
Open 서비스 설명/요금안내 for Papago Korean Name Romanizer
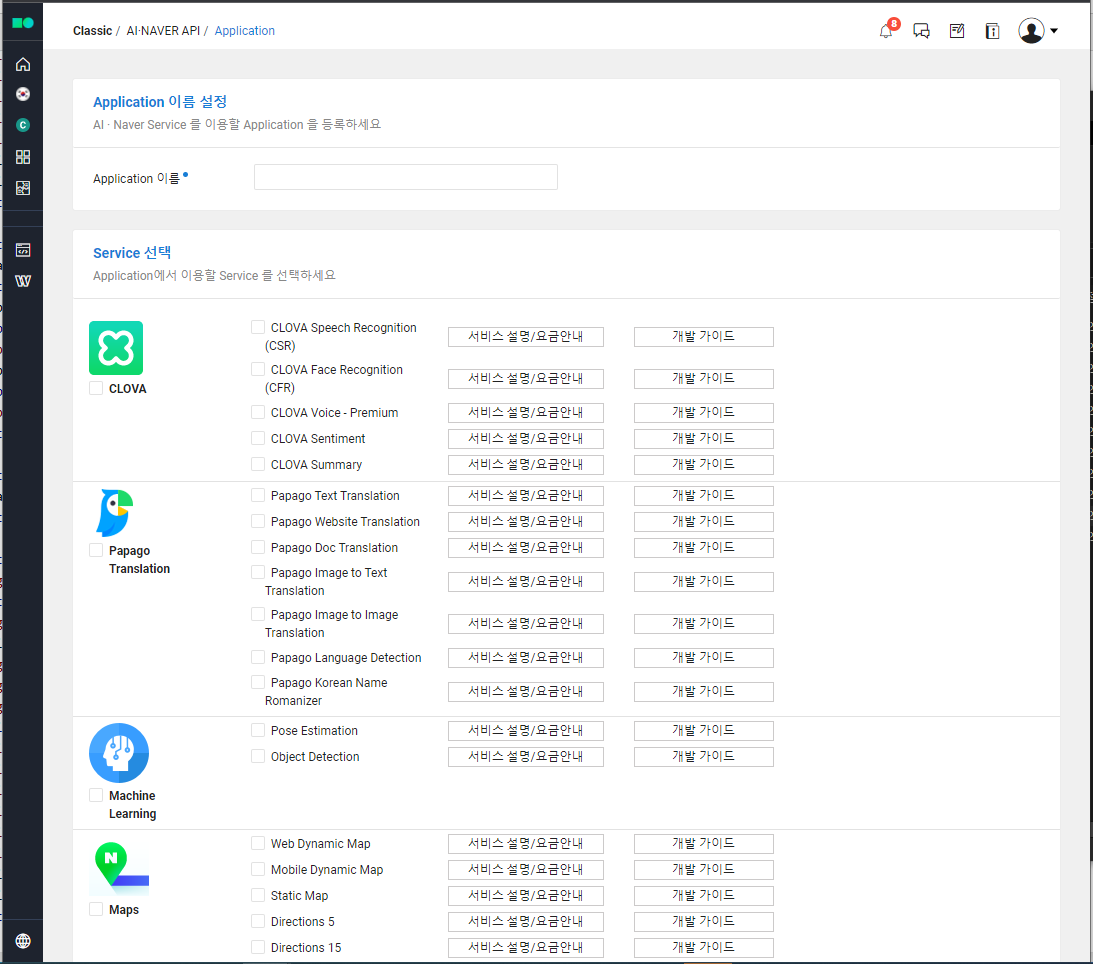tap(526, 691)
